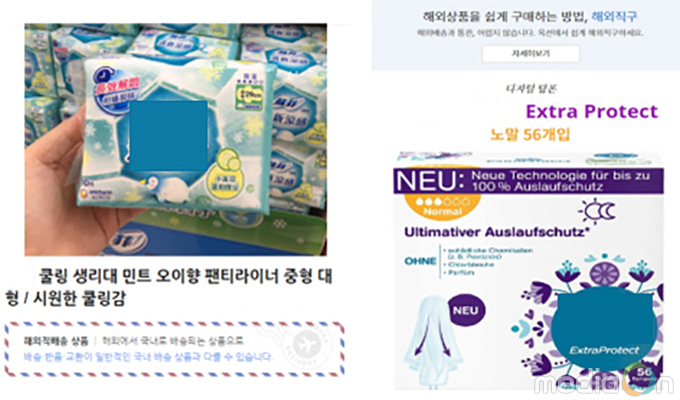
Task: Click the media on watermark logo
Action: pyautogui.click(x=604, y=382)
